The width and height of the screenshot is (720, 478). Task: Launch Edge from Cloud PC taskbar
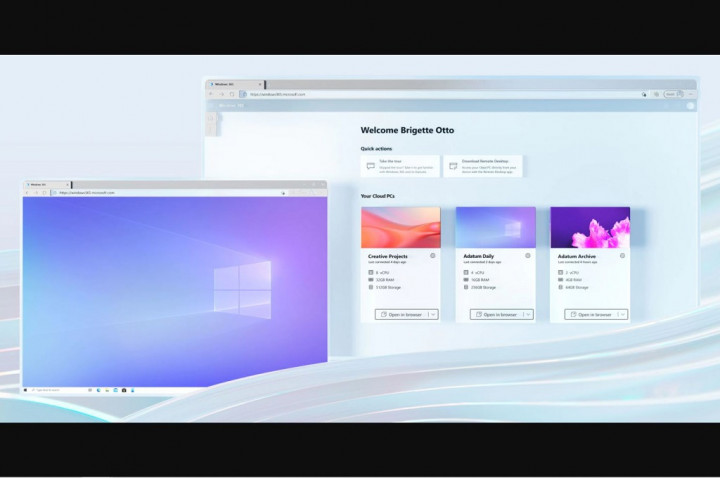pos(99,390)
